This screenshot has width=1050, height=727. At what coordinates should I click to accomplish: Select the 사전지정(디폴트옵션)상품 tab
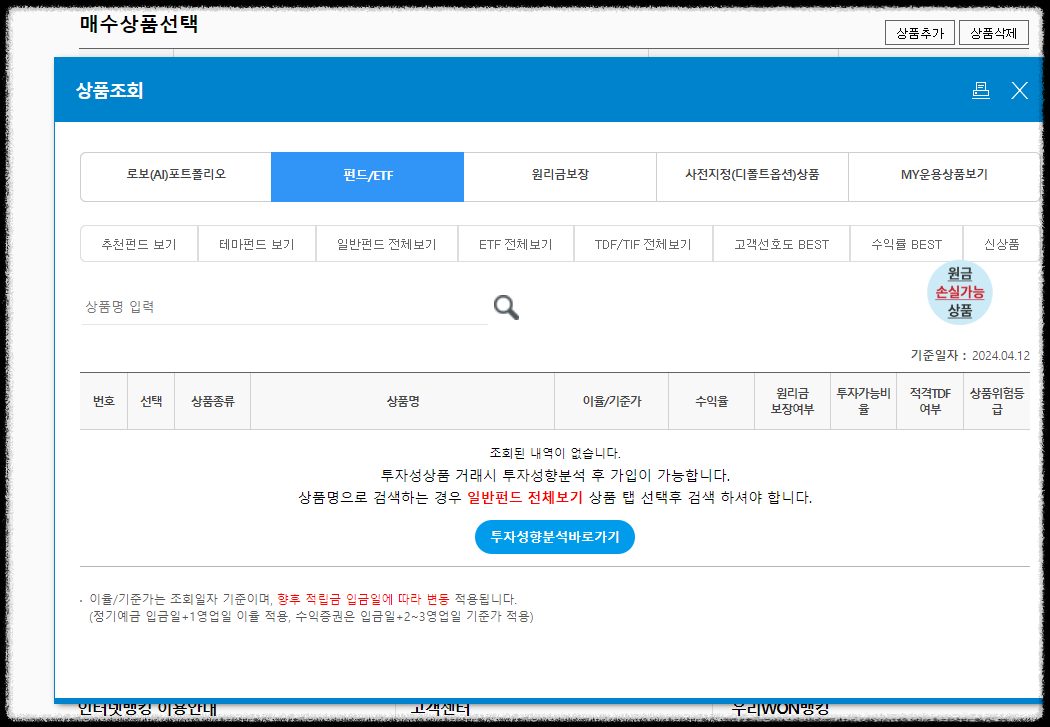[751, 176]
